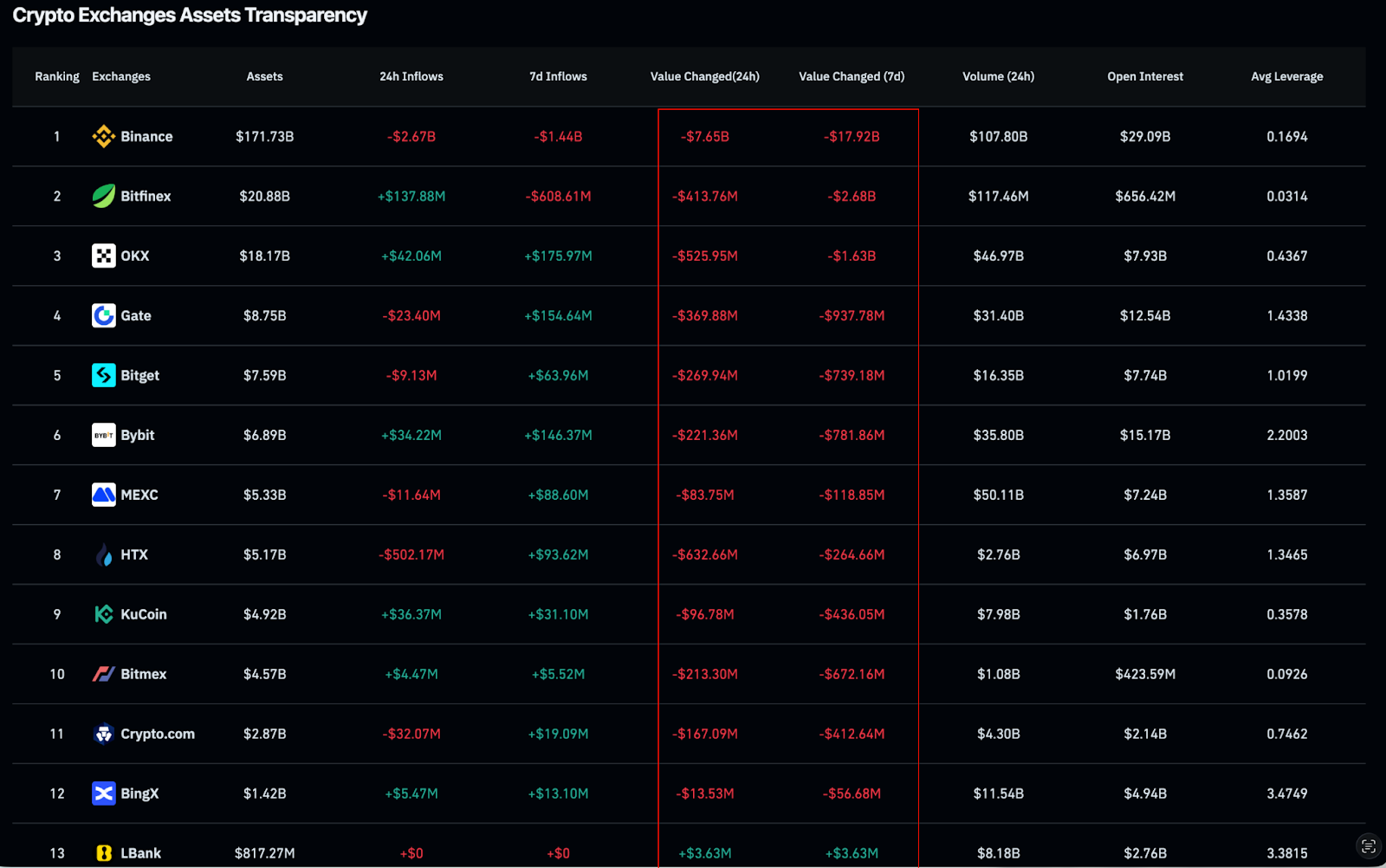Screen dimensions: 1386x868
Task: Click the Bitget logo icon
Action: pyautogui.click(x=103, y=376)
